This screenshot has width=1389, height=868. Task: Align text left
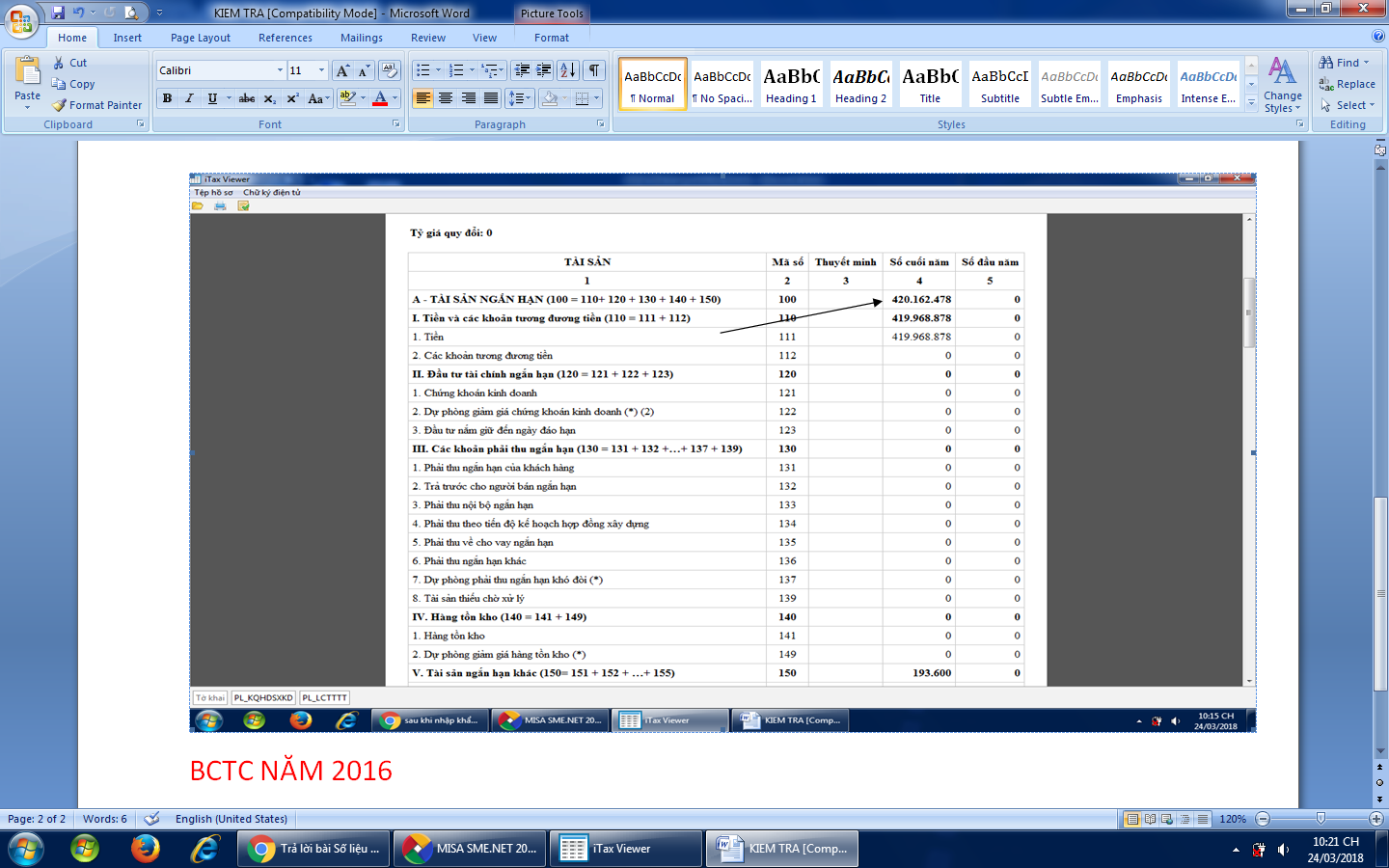click(x=422, y=98)
